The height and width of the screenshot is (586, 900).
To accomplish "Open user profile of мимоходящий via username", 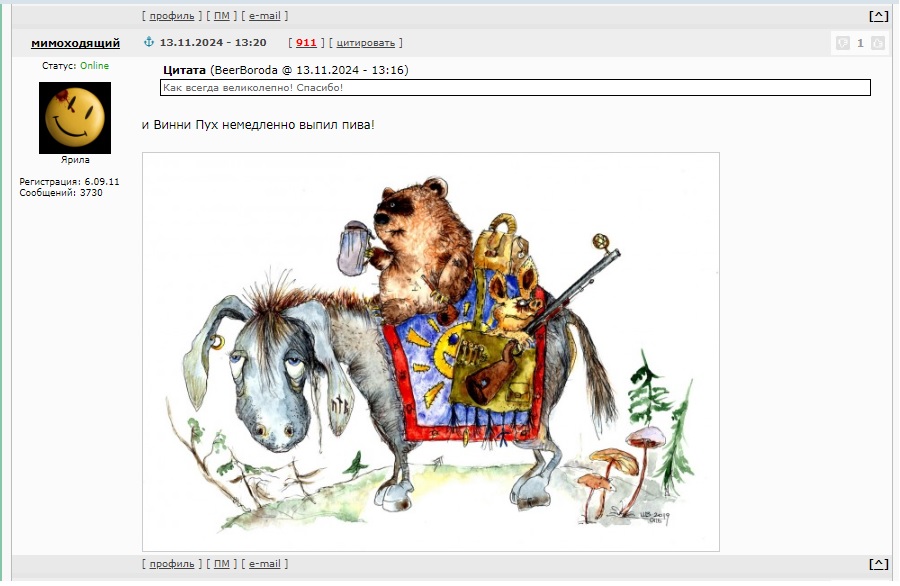I will (75, 43).
